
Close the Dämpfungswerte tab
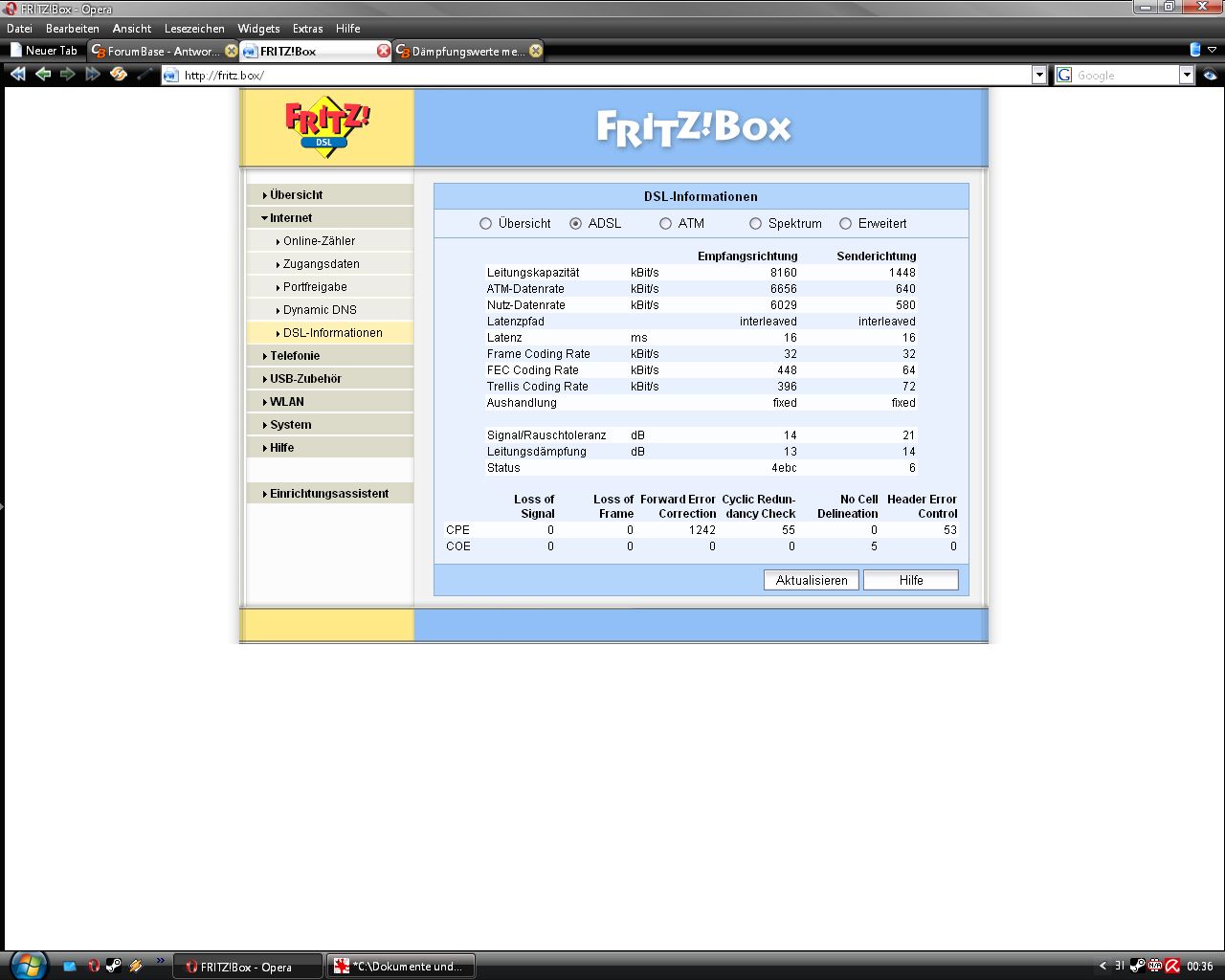click(536, 51)
